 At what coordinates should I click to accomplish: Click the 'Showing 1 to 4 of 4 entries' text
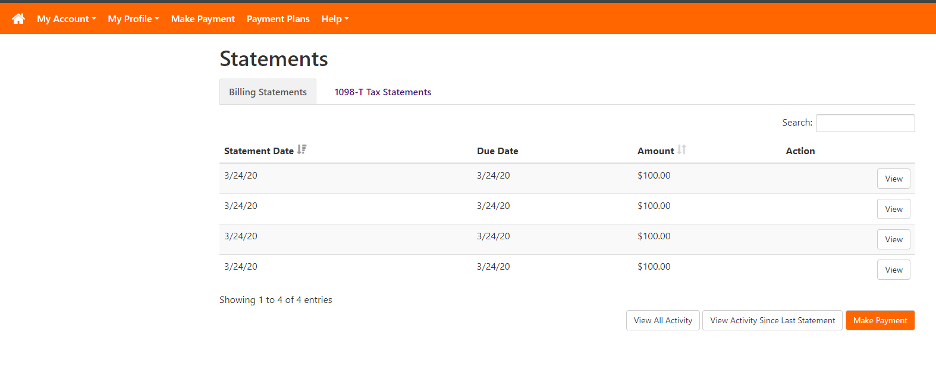[276, 300]
